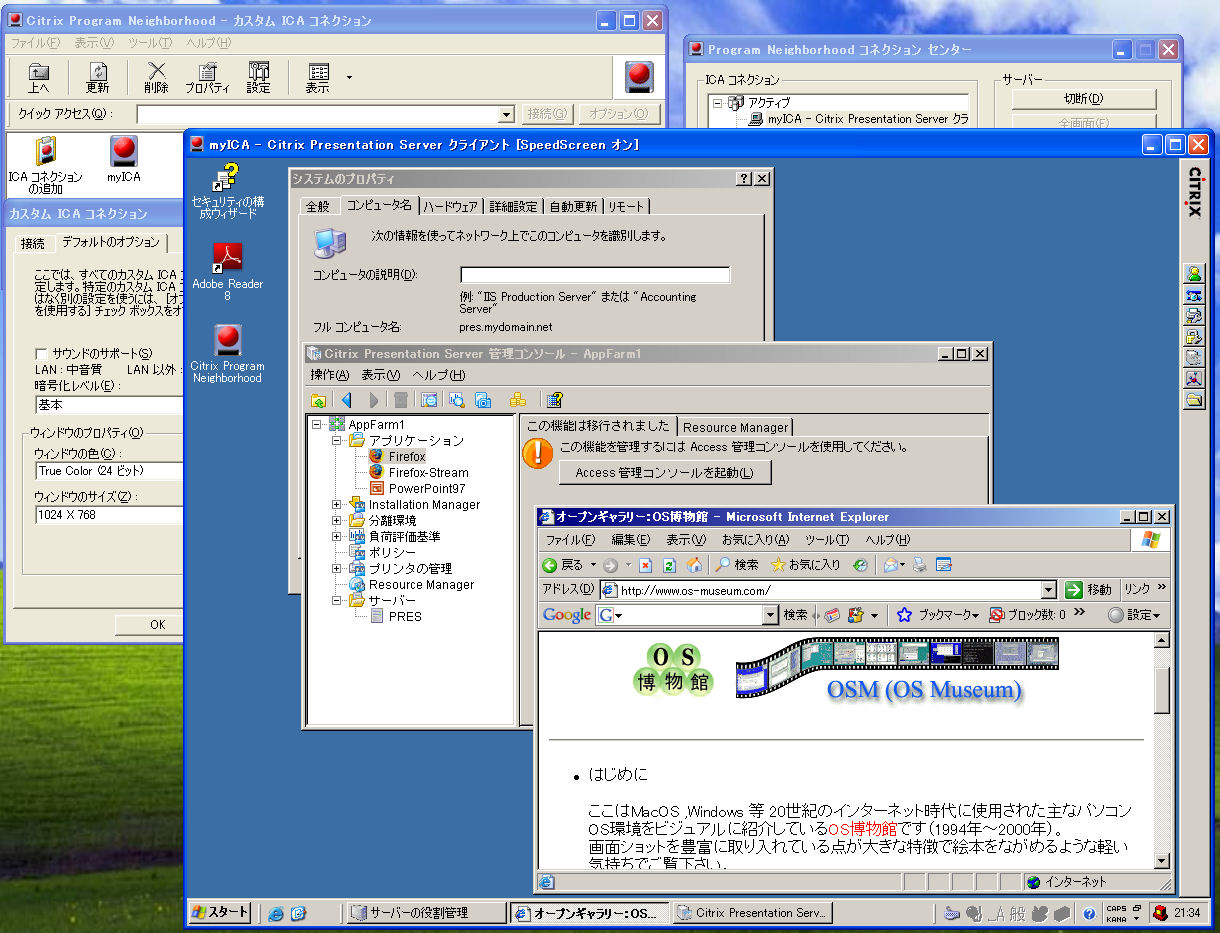The width and height of the screenshot is (1220, 933).
Task: Click the 削除 (Delete) toolbar icon
Action: tap(156, 78)
